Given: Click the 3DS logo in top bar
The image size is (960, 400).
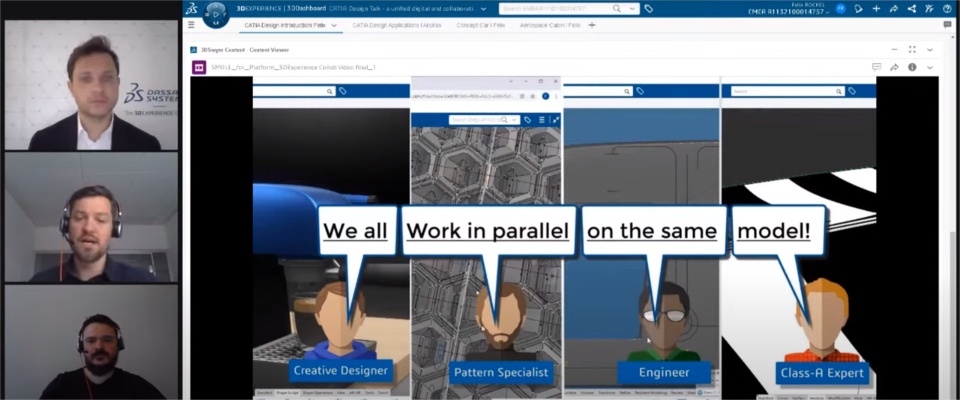Looking at the screenshot, I should coord(192,9).
